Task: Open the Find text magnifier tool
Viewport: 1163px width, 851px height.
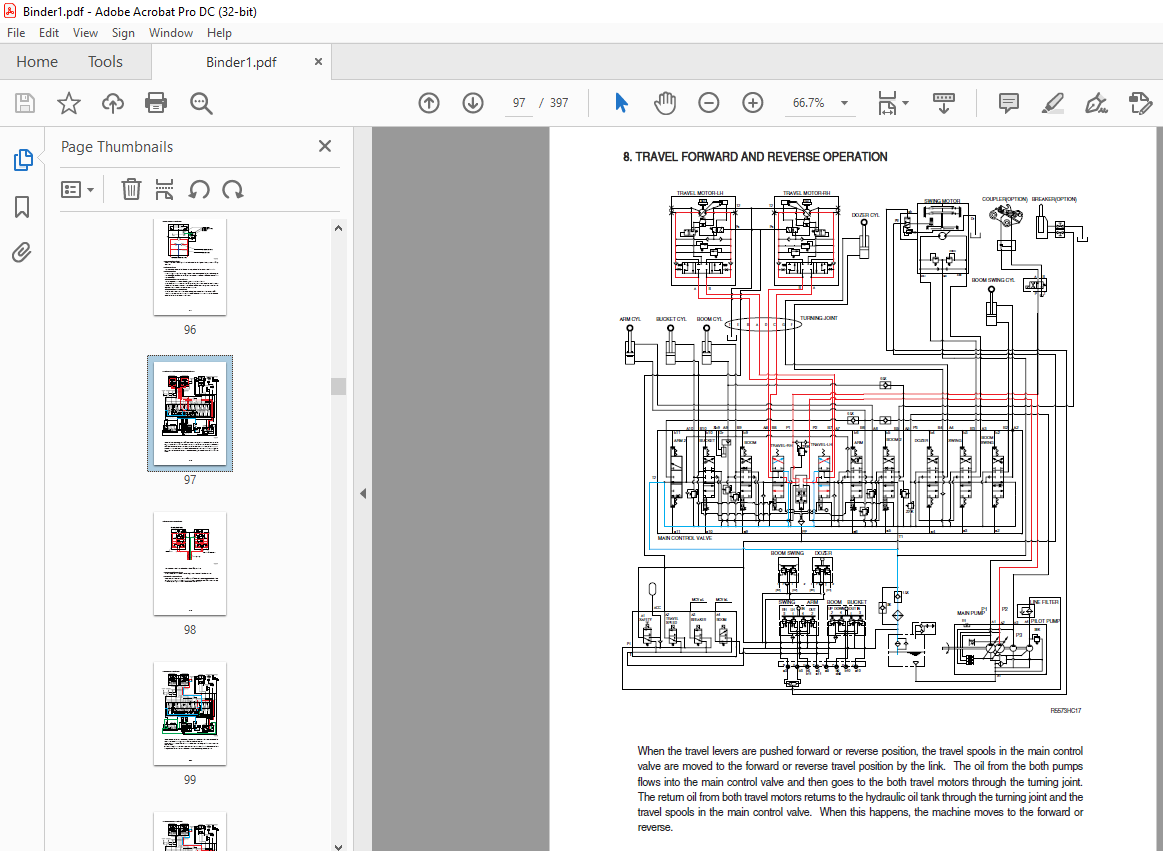Action: coord(201,103)
